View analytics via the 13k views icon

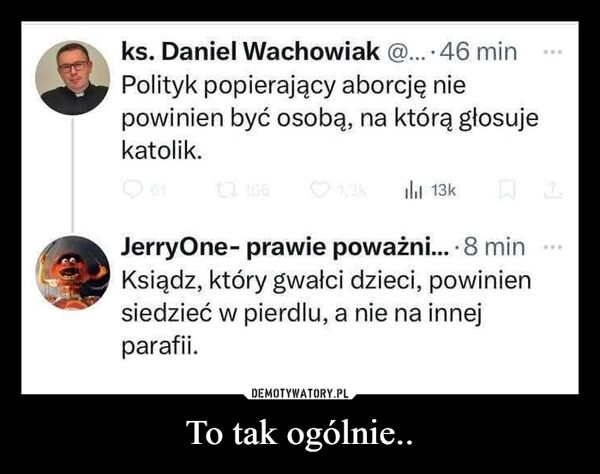pyautogui.click(x=413, y=191)
